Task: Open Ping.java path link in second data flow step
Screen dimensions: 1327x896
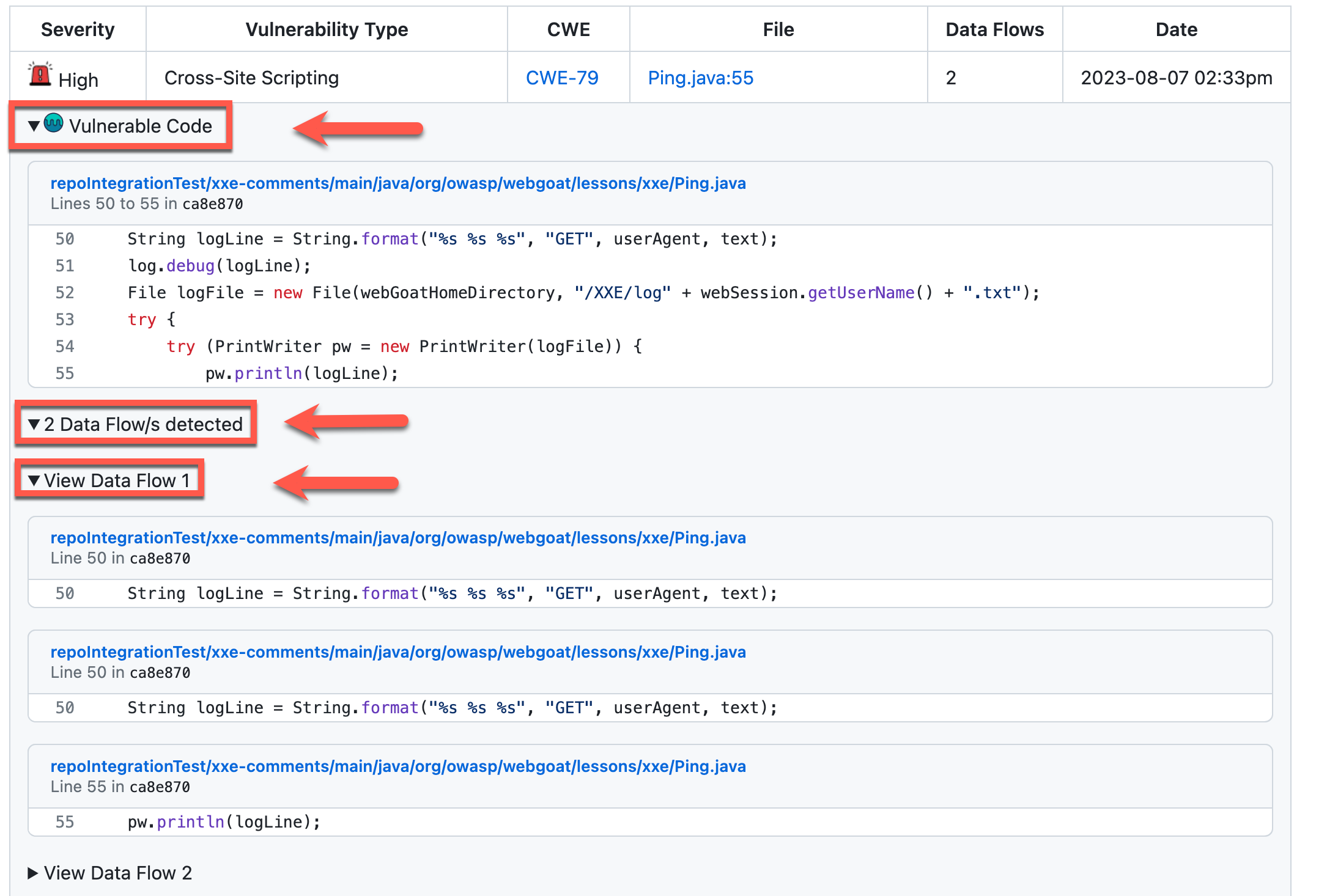Action: [397, 652]
